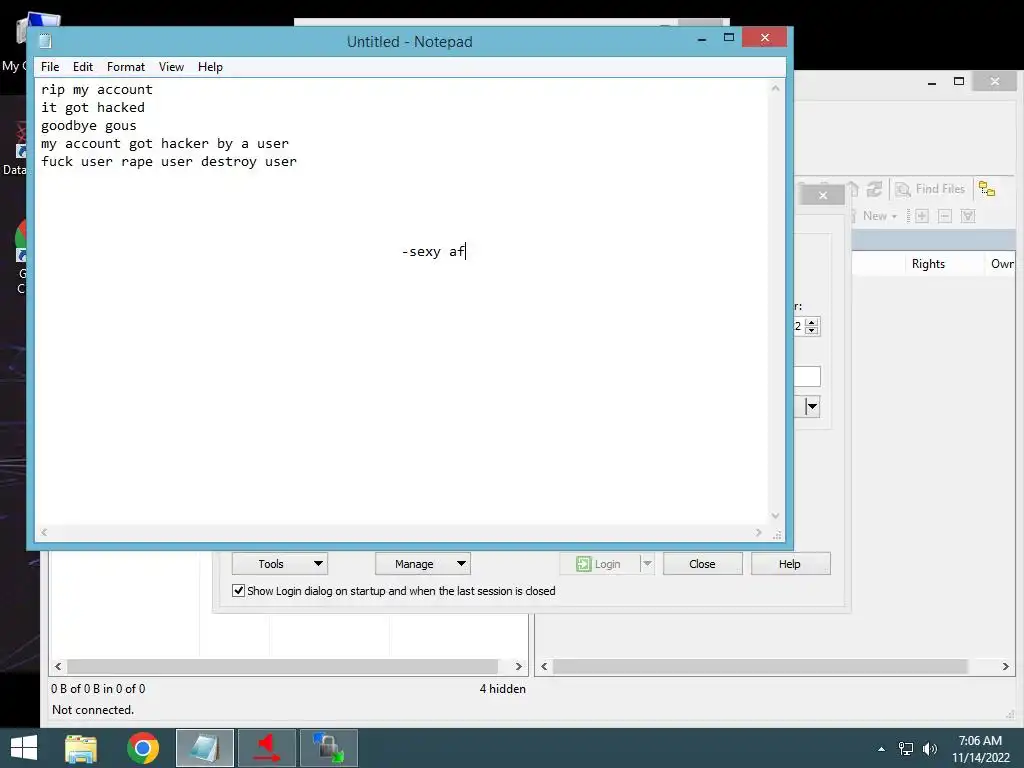This screenshot has height=768, width=1024.
Task: Click the Notepad icon in the title bar
Action: 45,41
